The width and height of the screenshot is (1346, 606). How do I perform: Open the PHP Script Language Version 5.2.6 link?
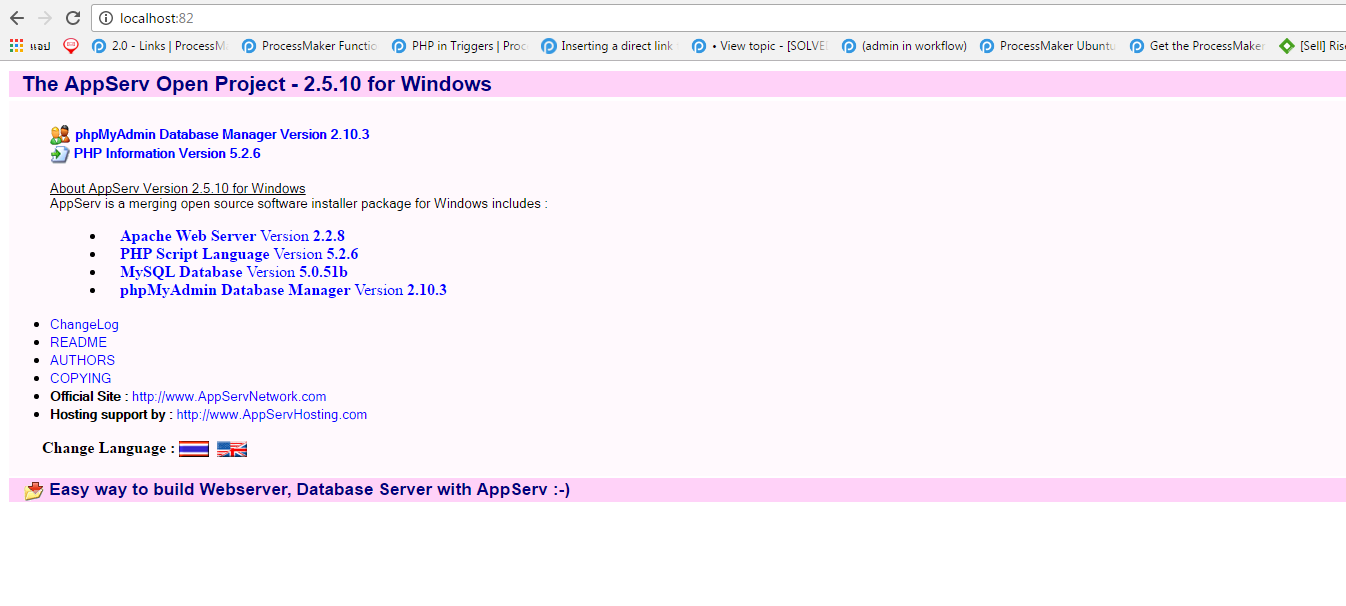pos(239,254)
